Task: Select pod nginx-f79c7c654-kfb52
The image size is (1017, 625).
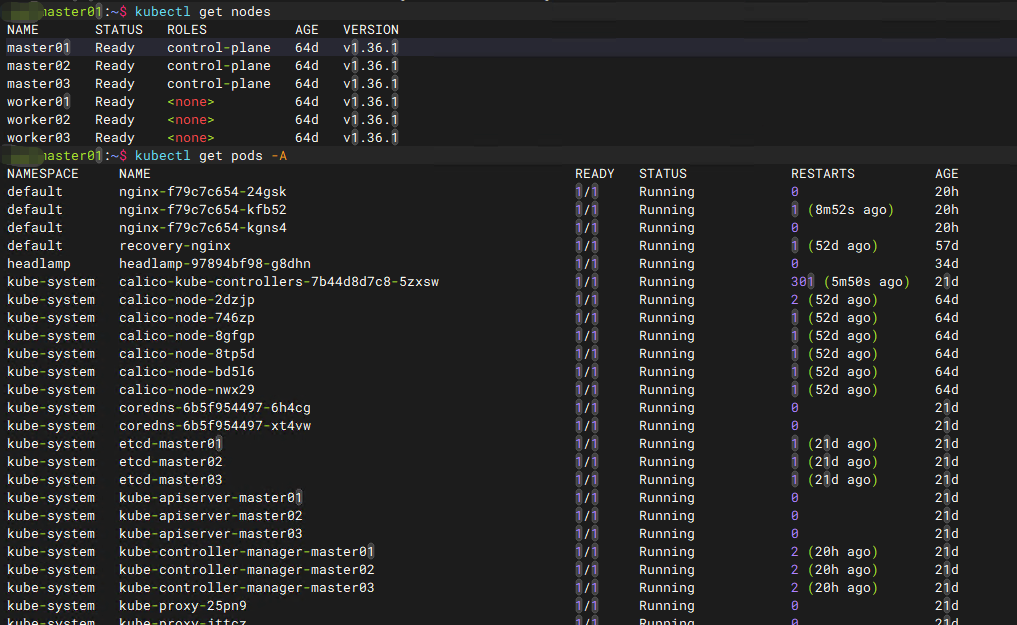Action: click(202, 210)
